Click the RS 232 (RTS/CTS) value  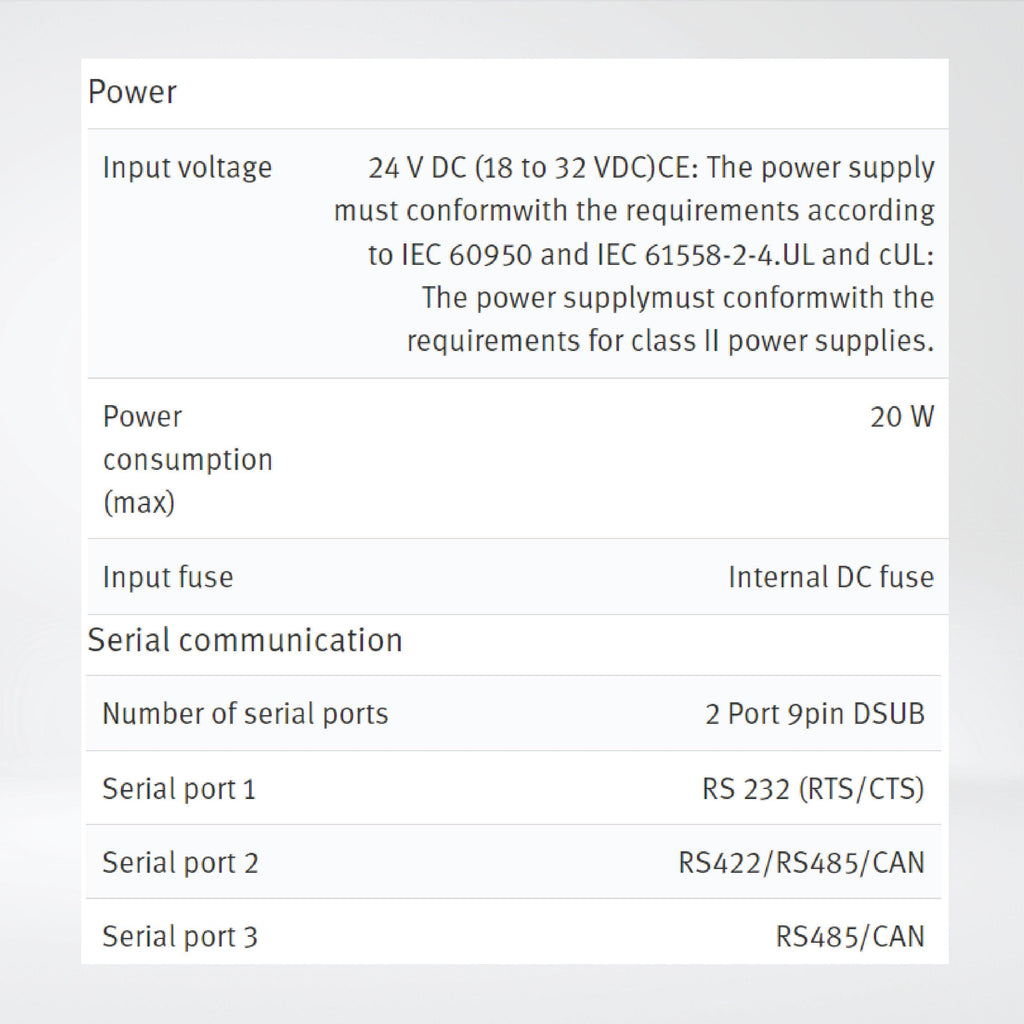814,789
